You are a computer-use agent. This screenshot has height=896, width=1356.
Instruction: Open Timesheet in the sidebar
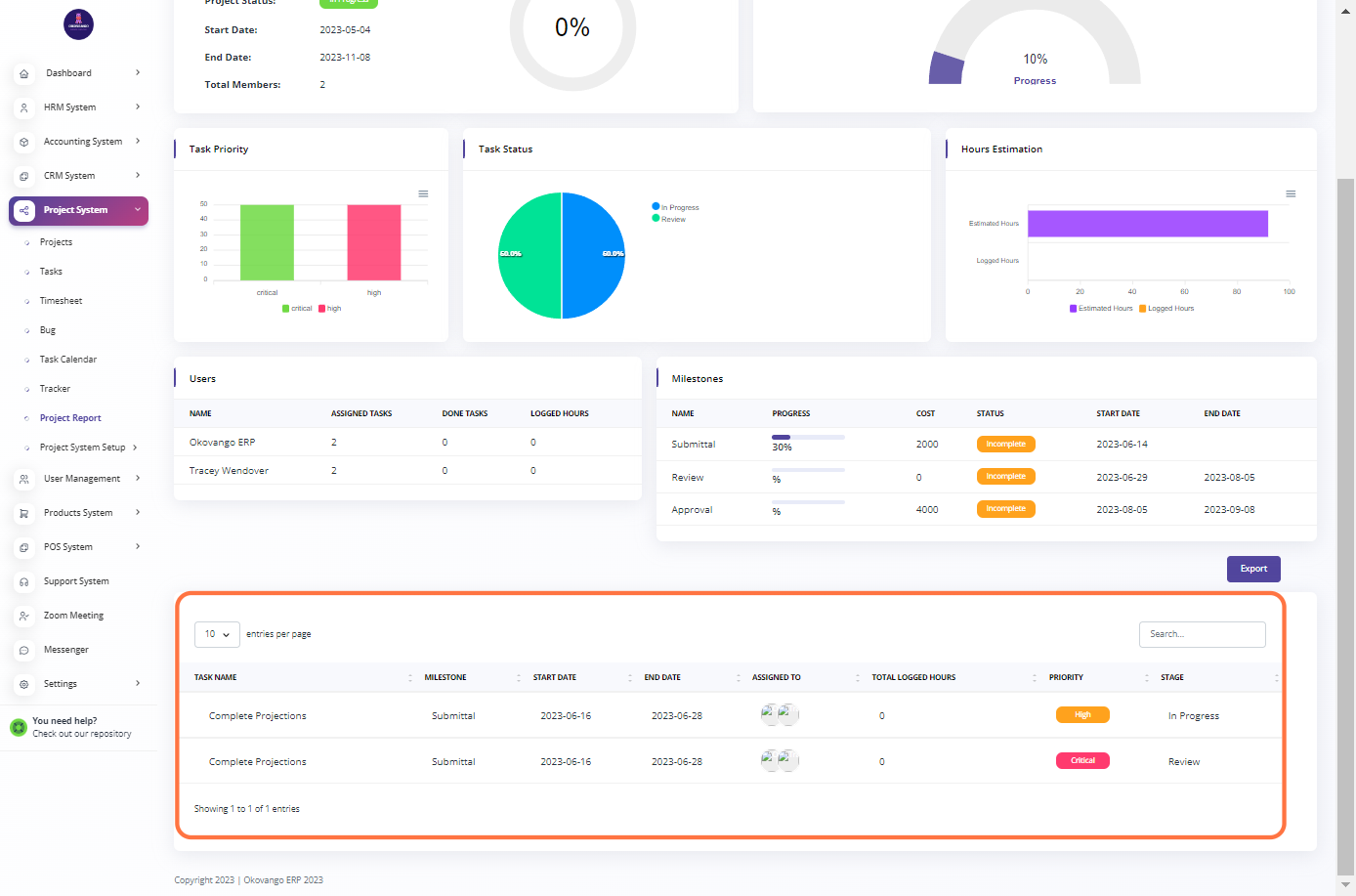[61, 301]
